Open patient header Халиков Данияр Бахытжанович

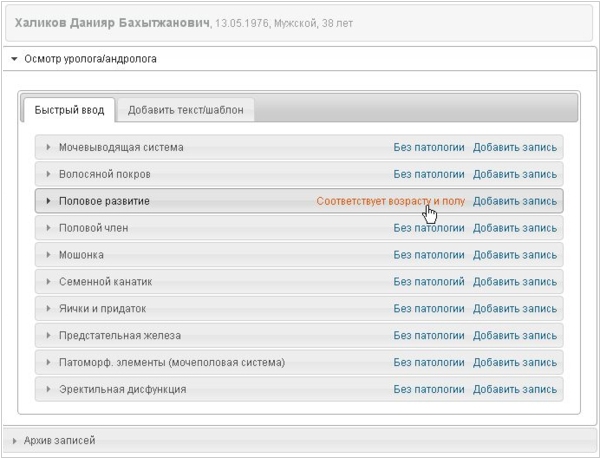(112, 23)
